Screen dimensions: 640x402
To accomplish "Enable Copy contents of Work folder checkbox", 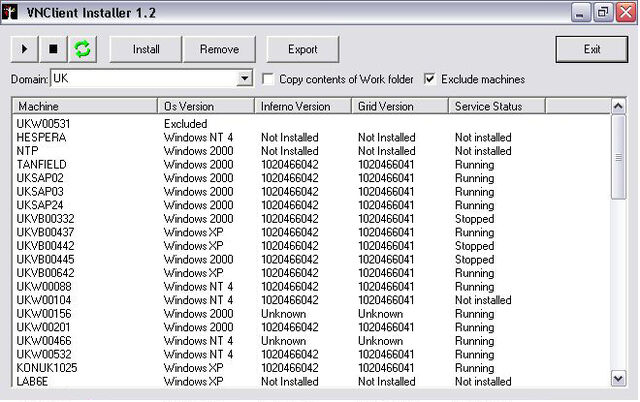I will 268,79.
